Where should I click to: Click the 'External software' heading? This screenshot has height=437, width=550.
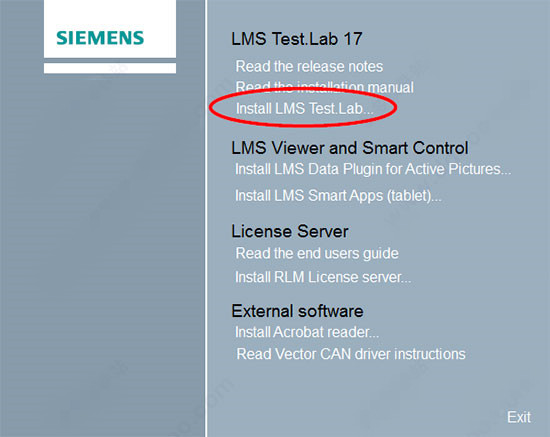tap(297, 311)
